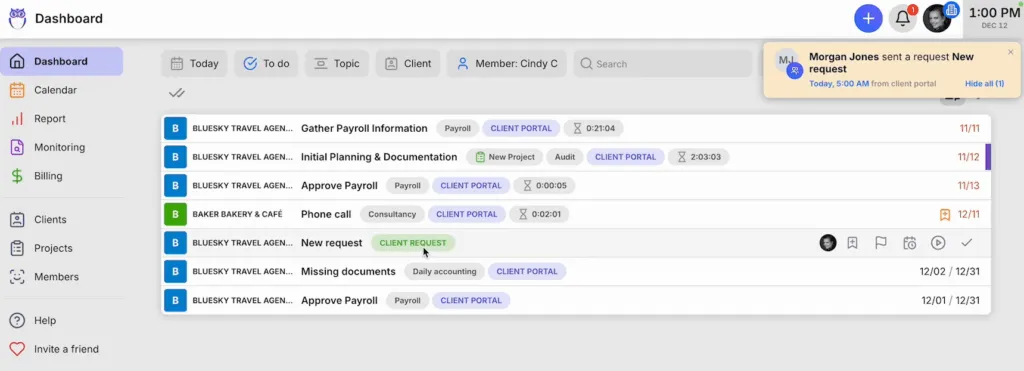Screen dimensions: 1024x371
Task: Click the green CLIENT REQUEST tag
Action: coord(413,243)
